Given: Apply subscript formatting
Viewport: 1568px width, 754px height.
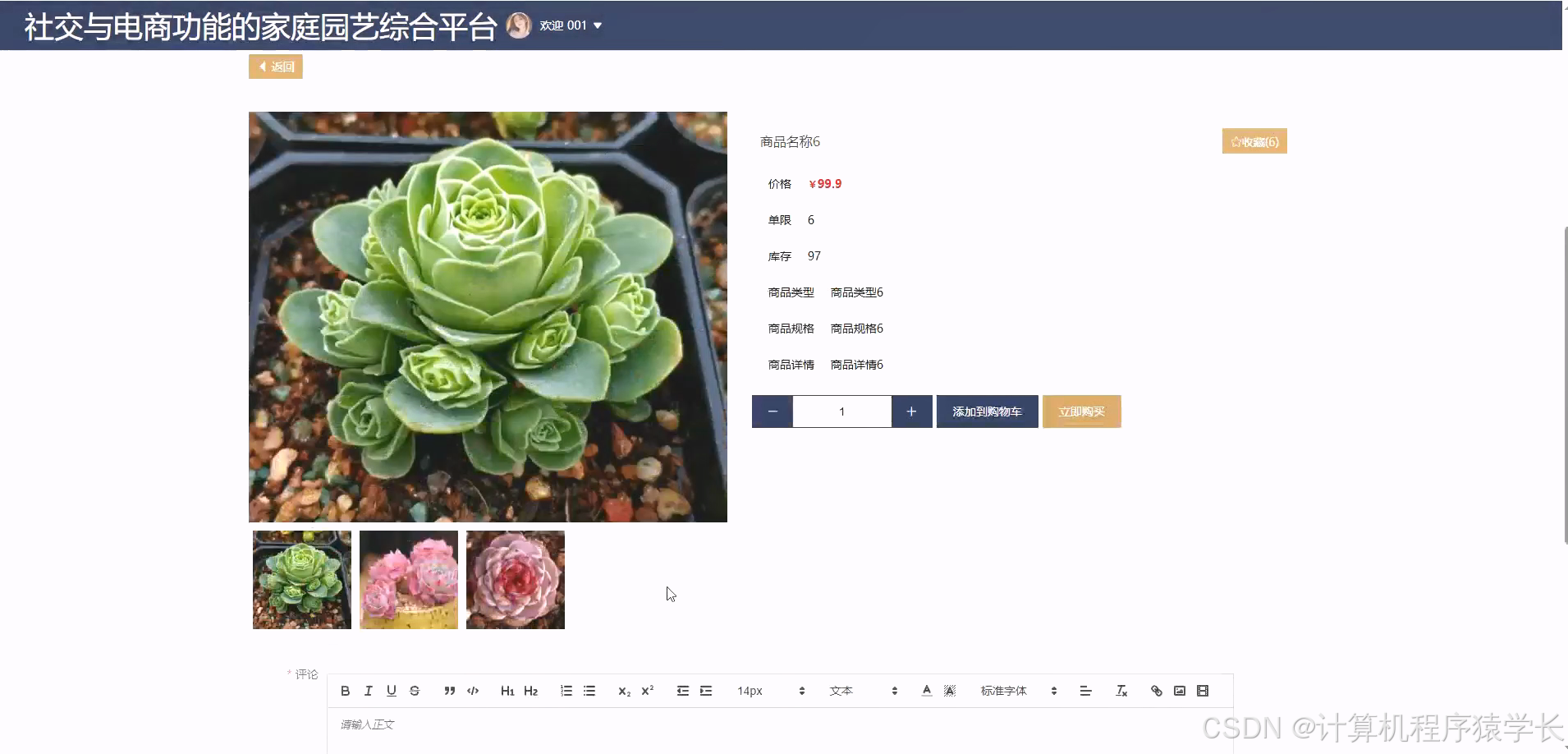Looking at the screenshot, I should [624, 691].
